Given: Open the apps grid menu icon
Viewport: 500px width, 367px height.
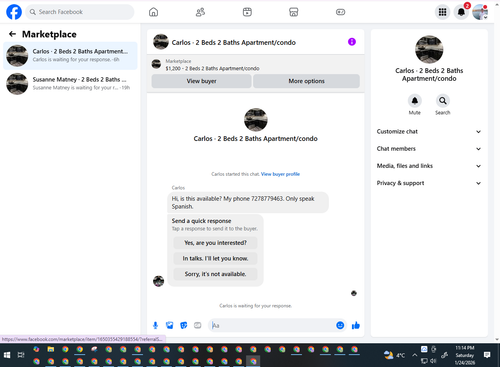Looking at the screenshot, I should pyautogui.click(x=442, y=12).
